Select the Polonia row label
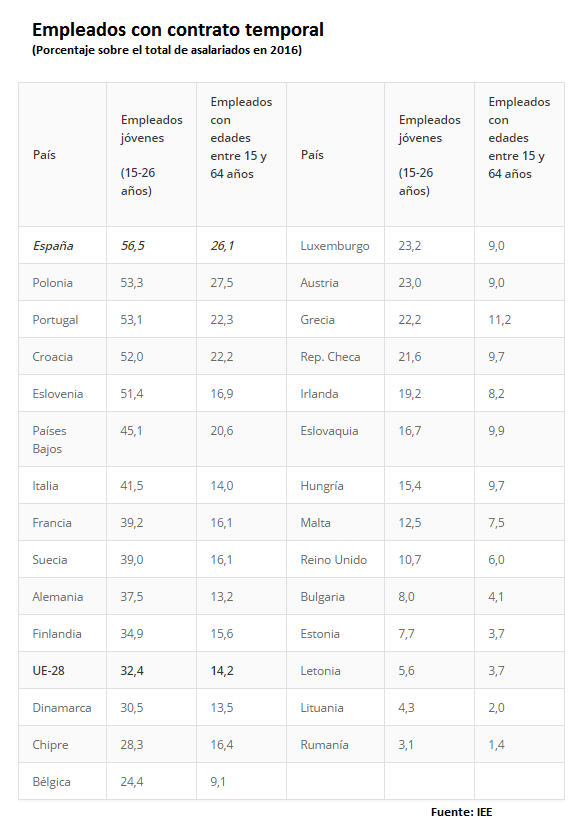The image size is (573, 825). 53,283
